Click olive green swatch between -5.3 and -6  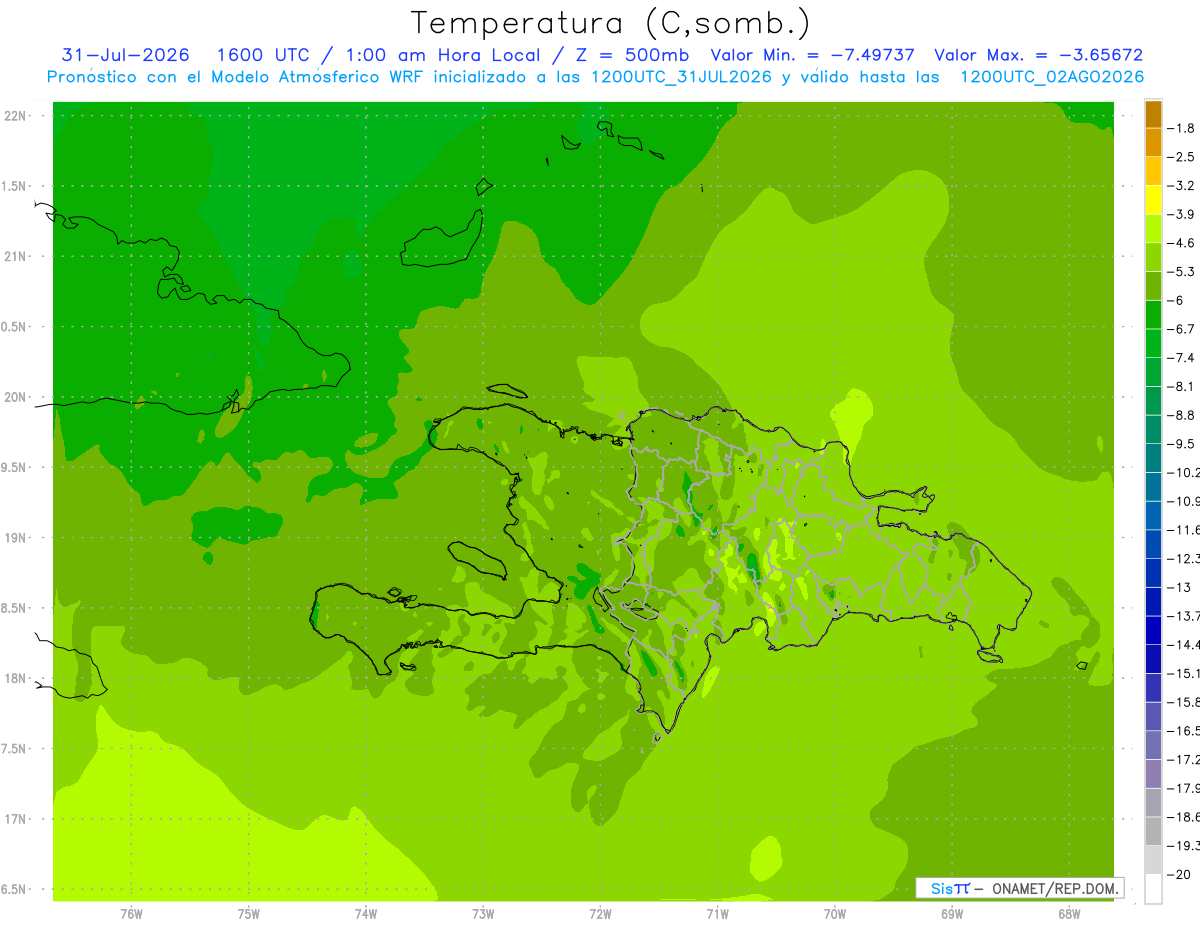(1153, 286)
